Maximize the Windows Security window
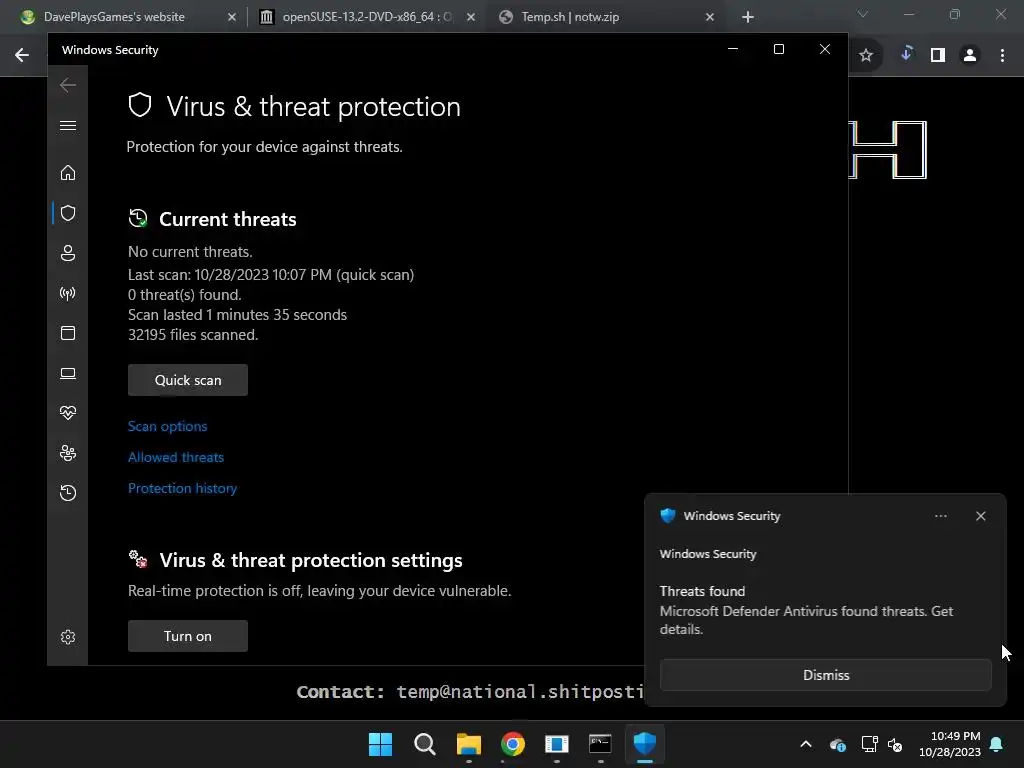 tap(778, 49)
